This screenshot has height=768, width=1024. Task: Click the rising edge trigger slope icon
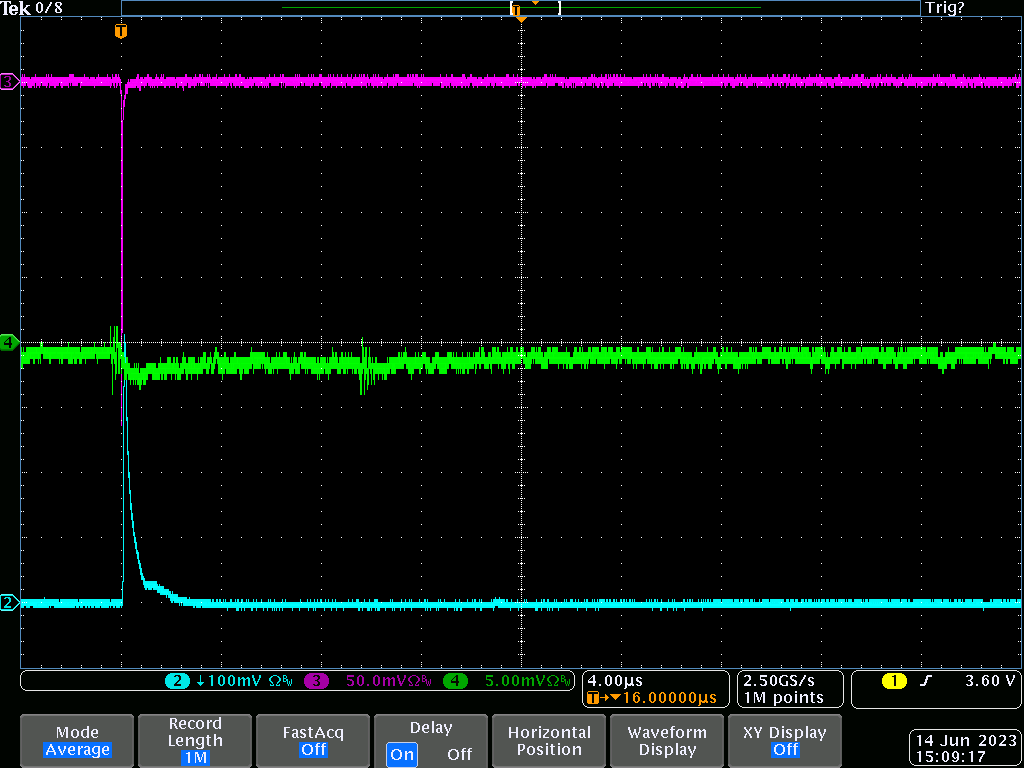tap(926, 681)
